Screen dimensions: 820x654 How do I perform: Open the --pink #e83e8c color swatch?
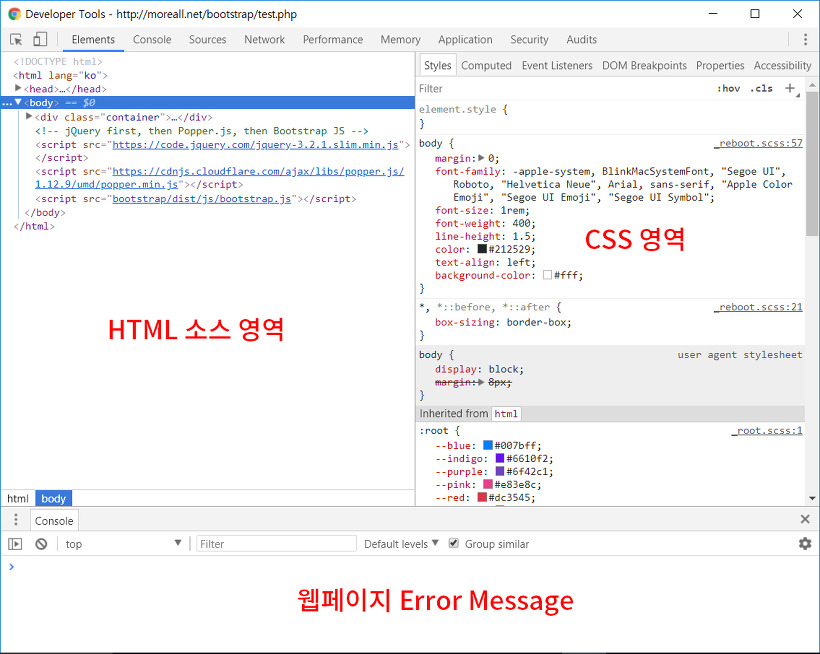488,484
